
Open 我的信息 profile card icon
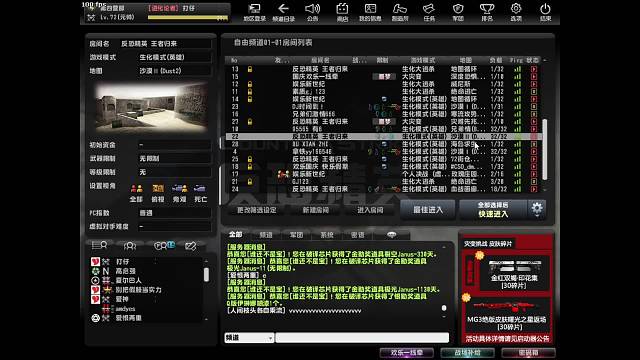(370, 12)
